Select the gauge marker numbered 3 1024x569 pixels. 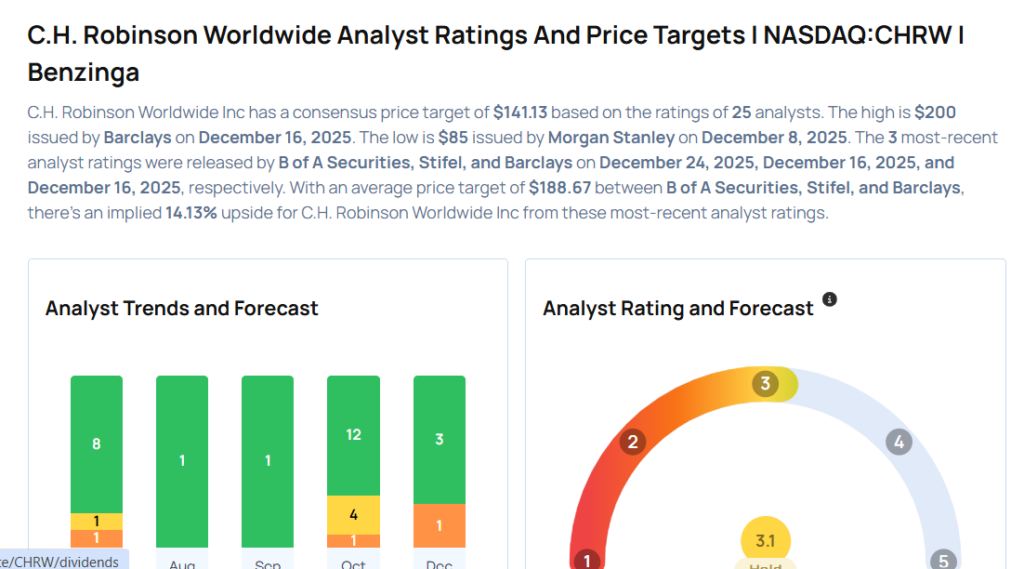pyautogui.click(x=766, y=383)
